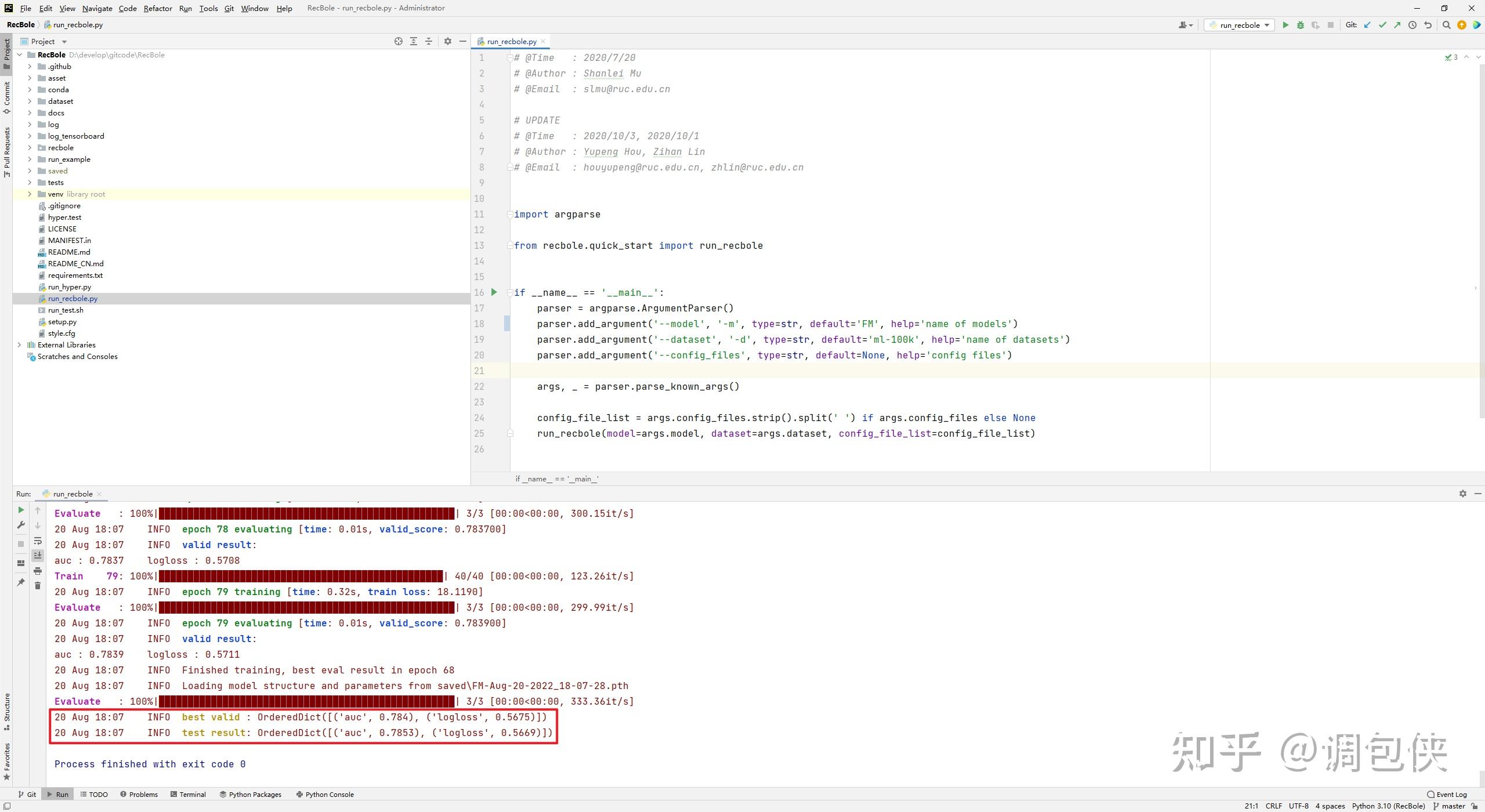
Task: Click the Git push arrow icon
Action: coord(1397,25)
